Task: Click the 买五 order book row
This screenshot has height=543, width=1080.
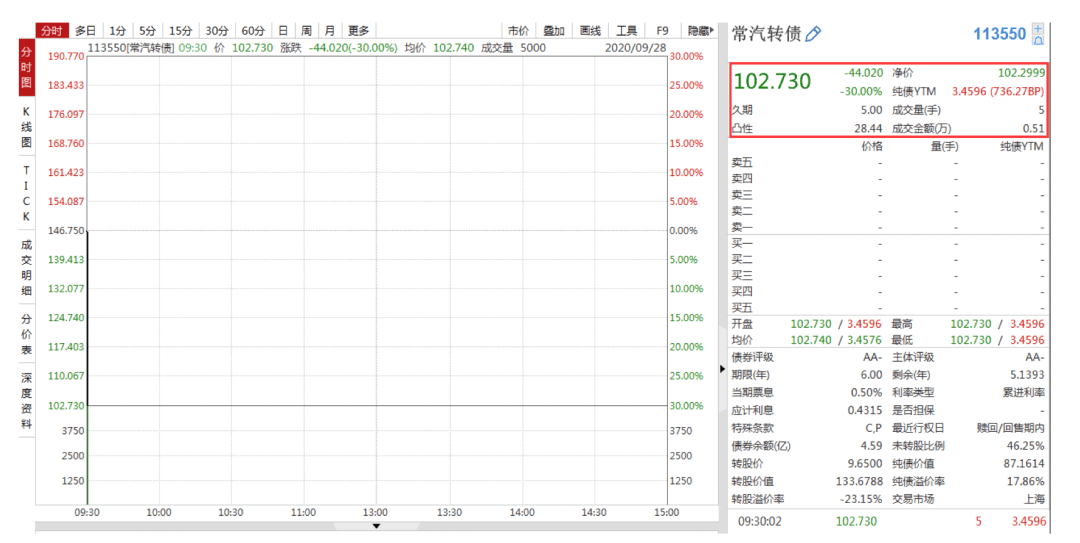Action: pyautogui.click(x=889, y=307)
